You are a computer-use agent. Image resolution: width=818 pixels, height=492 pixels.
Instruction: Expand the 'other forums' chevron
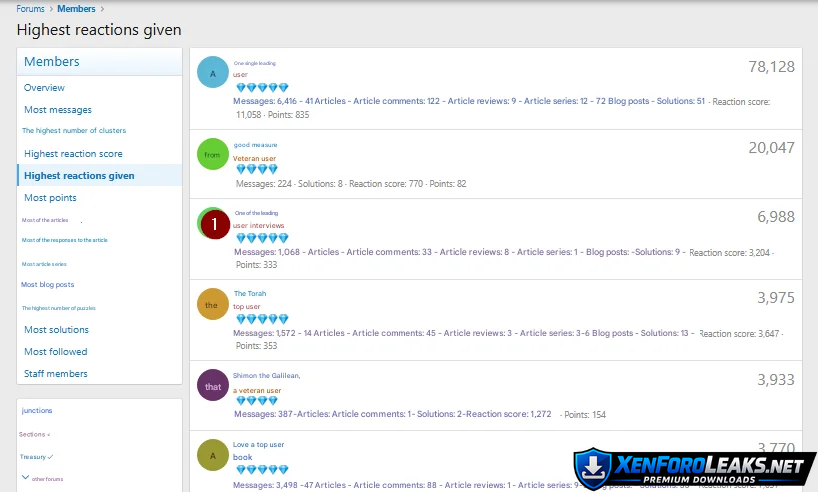pyautogui.click(x=25, y=478)
